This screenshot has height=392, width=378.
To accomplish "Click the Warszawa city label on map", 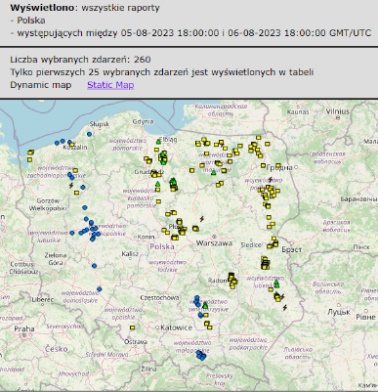I will point(214,243).
